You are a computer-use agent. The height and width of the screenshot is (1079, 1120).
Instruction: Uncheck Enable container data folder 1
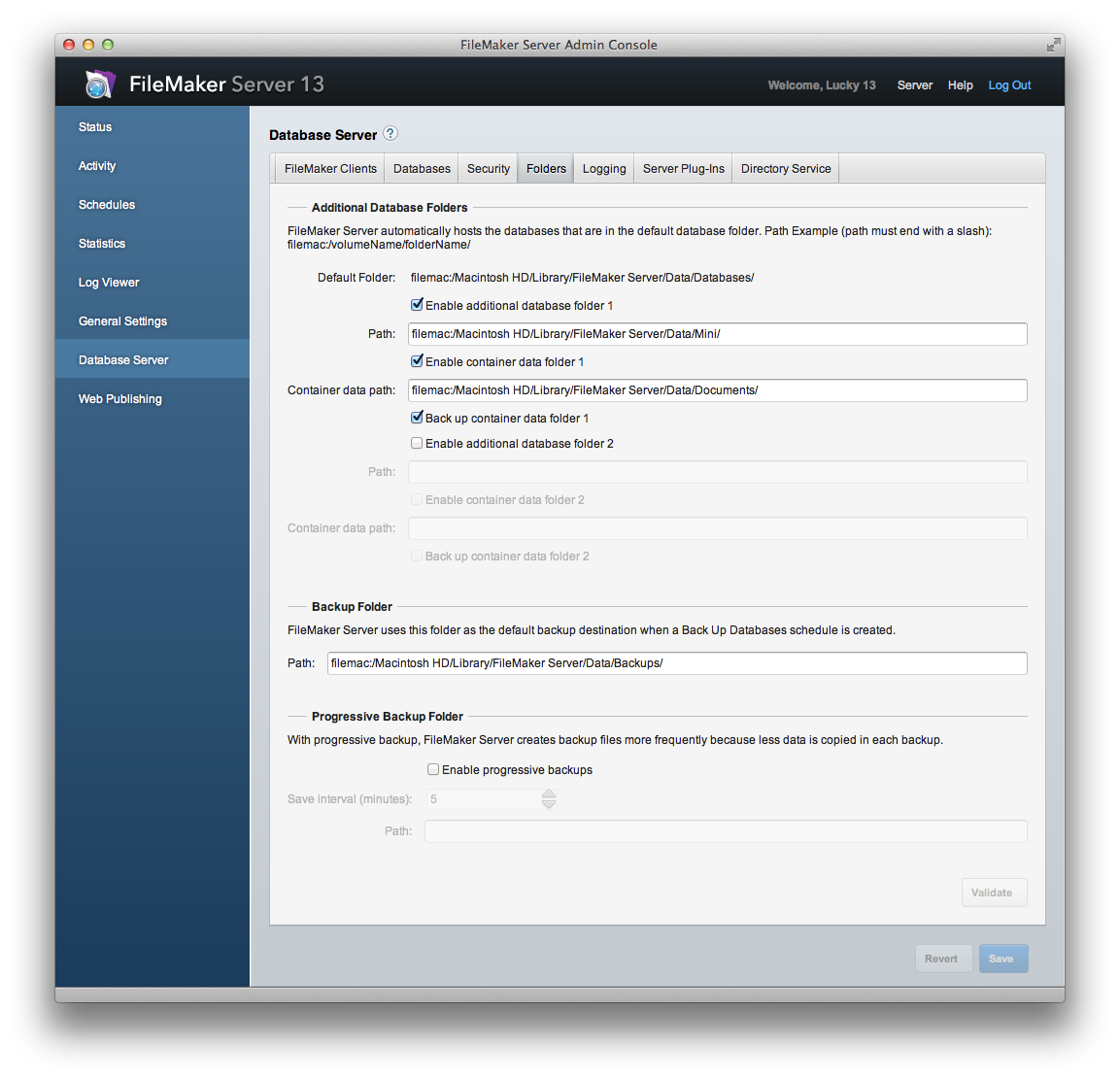tap(417, 360)
